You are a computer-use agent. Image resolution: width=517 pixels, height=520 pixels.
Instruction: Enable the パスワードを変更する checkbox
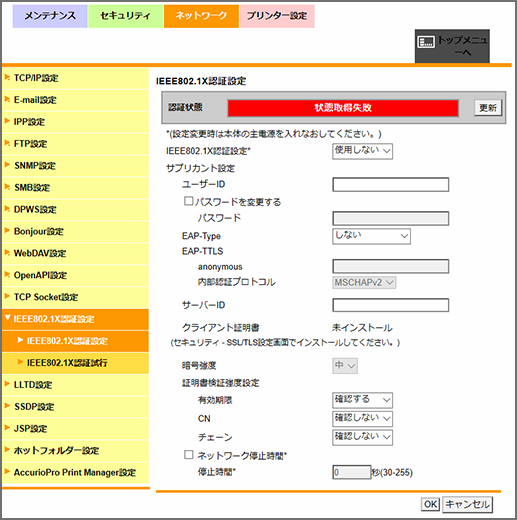(x=189, y=201)
